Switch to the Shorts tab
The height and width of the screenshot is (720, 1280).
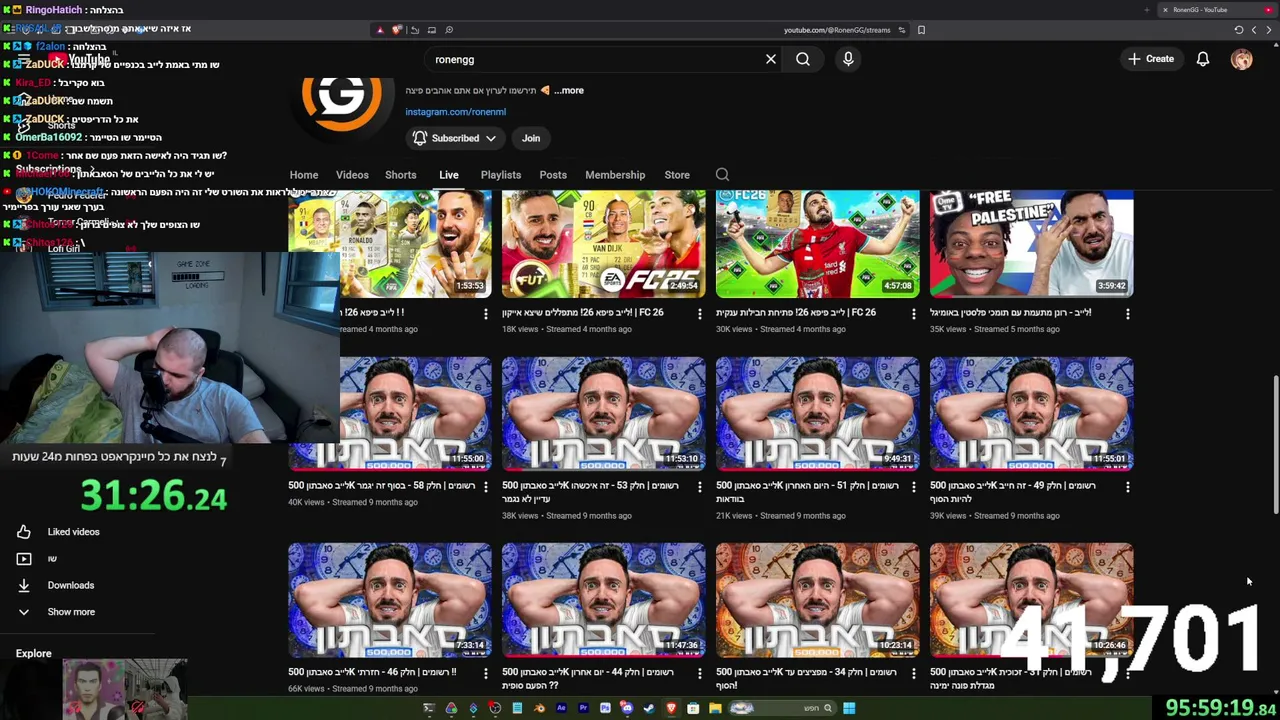(x=401, y=175)
